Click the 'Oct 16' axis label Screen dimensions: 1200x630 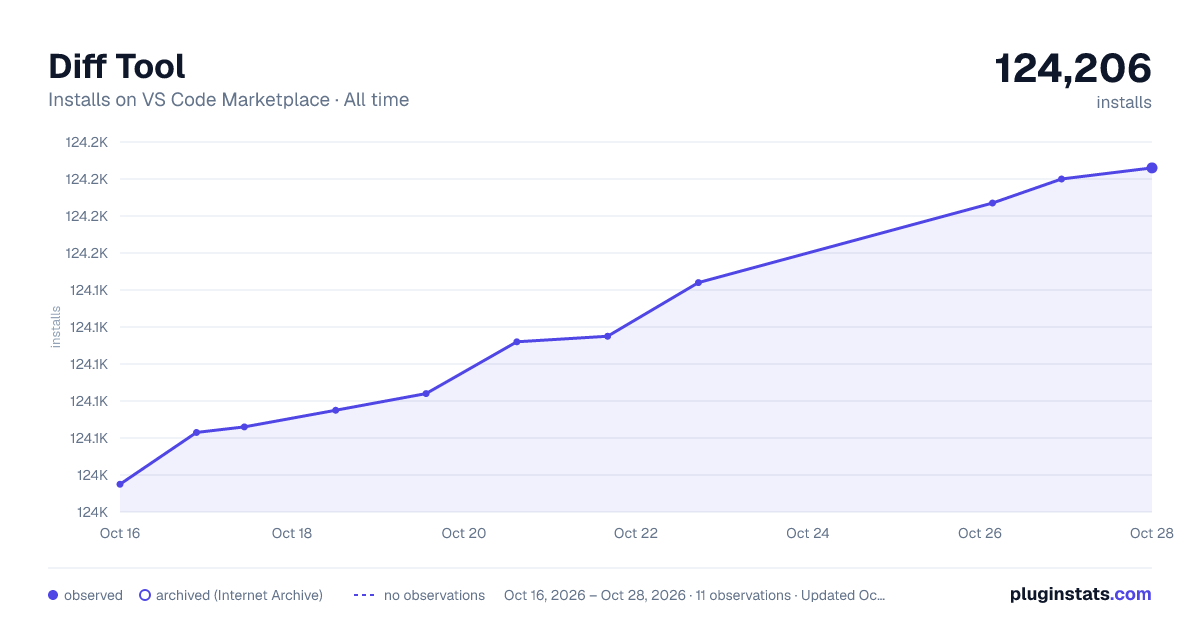[120, 533]
